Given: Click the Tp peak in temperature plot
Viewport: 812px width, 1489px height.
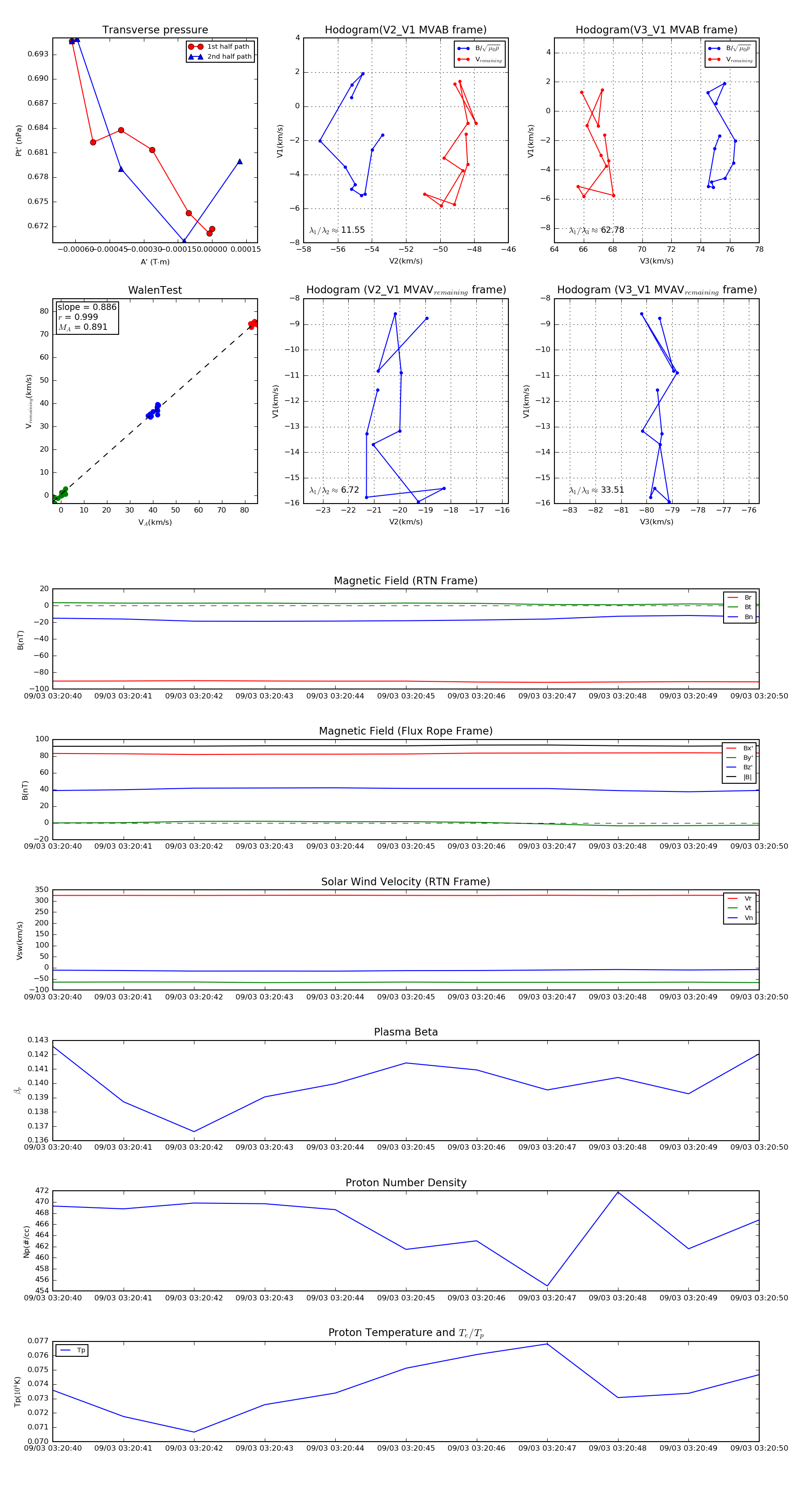Looking at the screenshot, I should coord(547,1344).
